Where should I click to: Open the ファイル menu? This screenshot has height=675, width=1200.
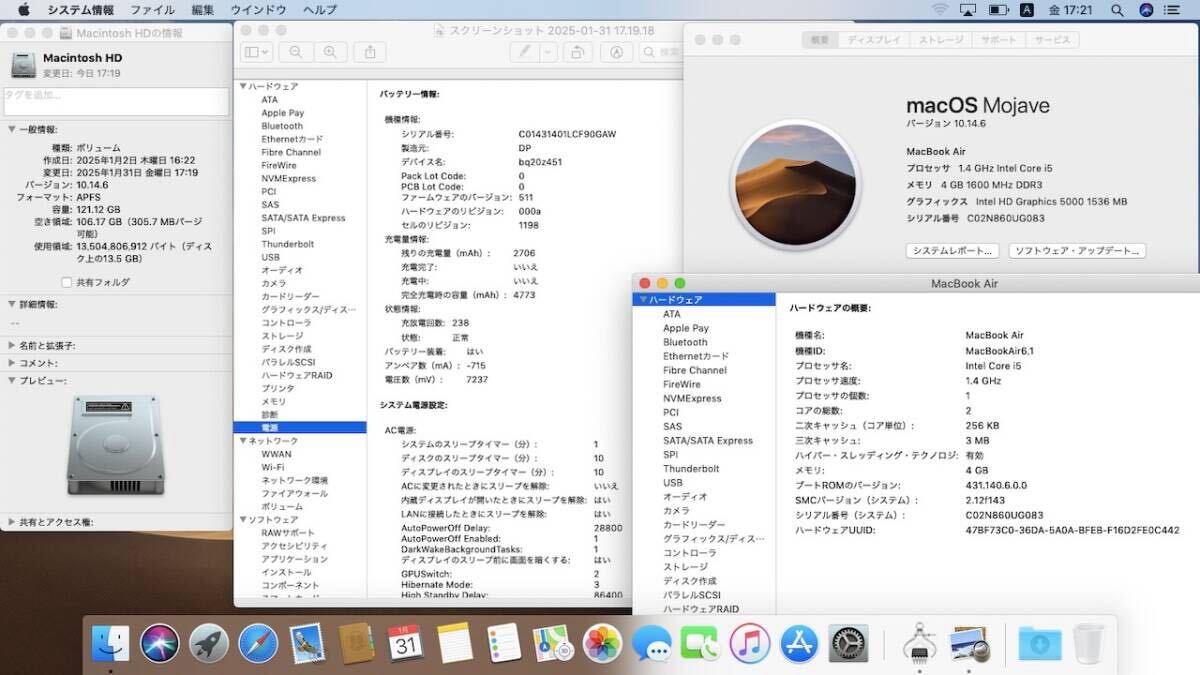click(152, 10)
